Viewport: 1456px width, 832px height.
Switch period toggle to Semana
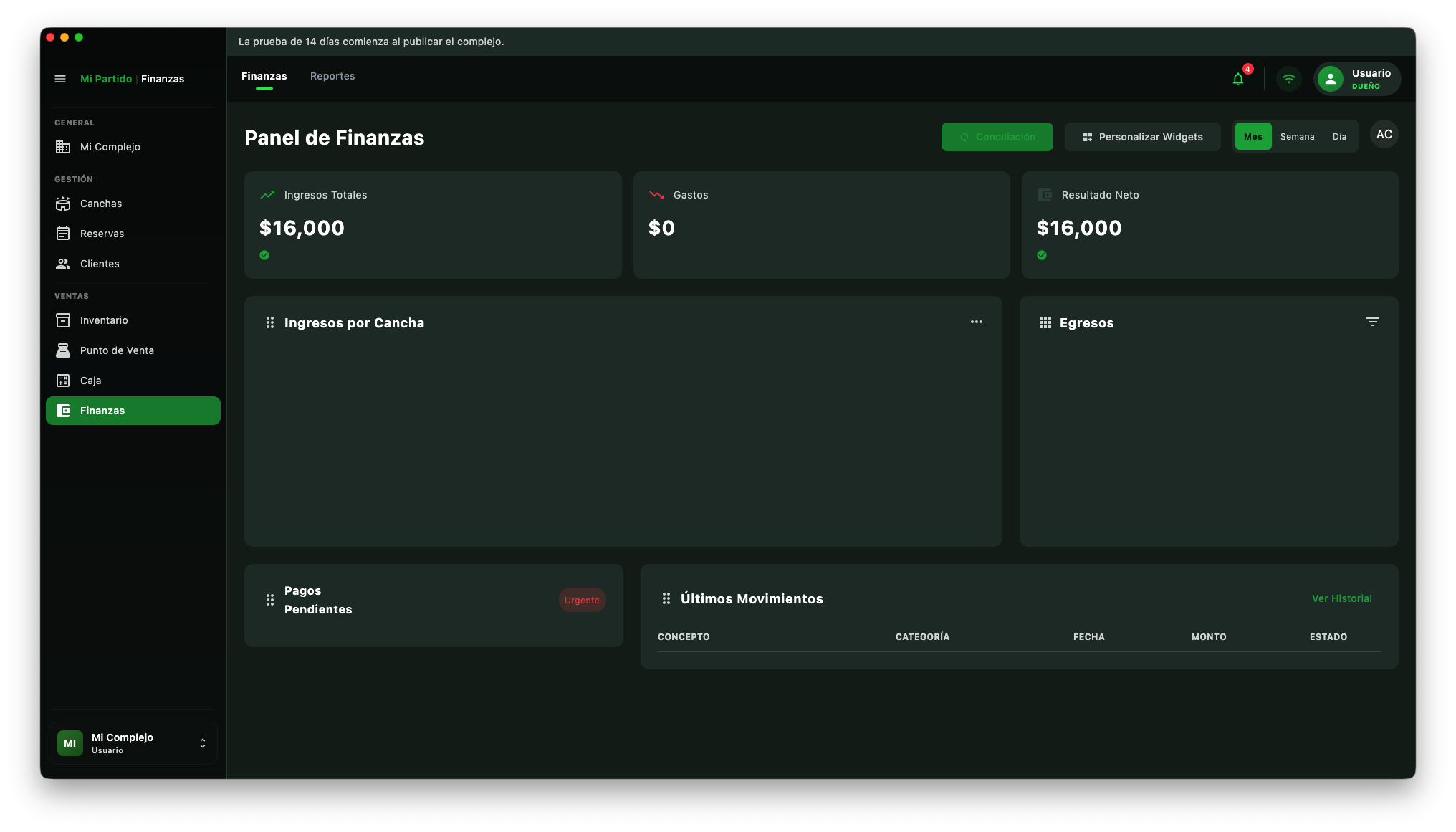1297,136
